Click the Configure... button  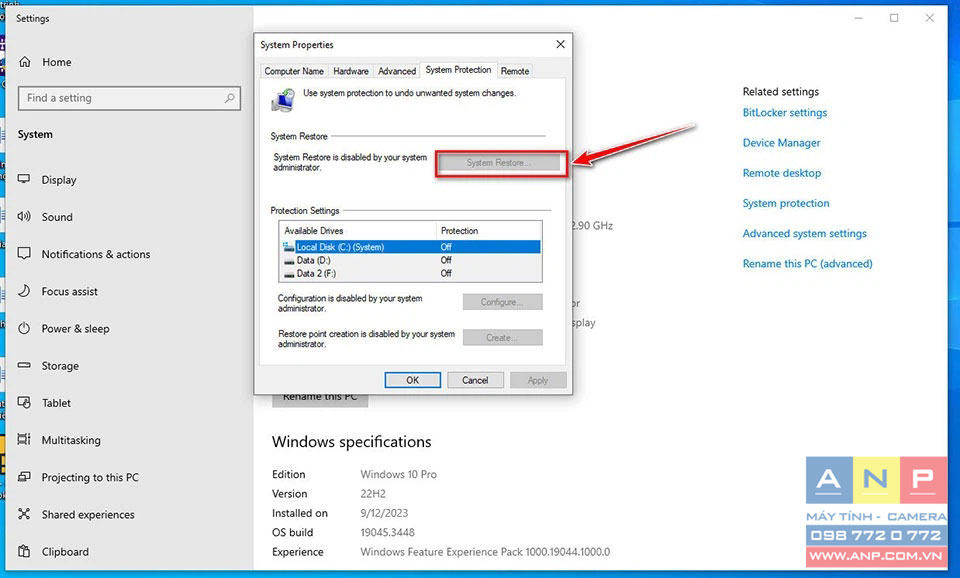click(x=502, y=302)
